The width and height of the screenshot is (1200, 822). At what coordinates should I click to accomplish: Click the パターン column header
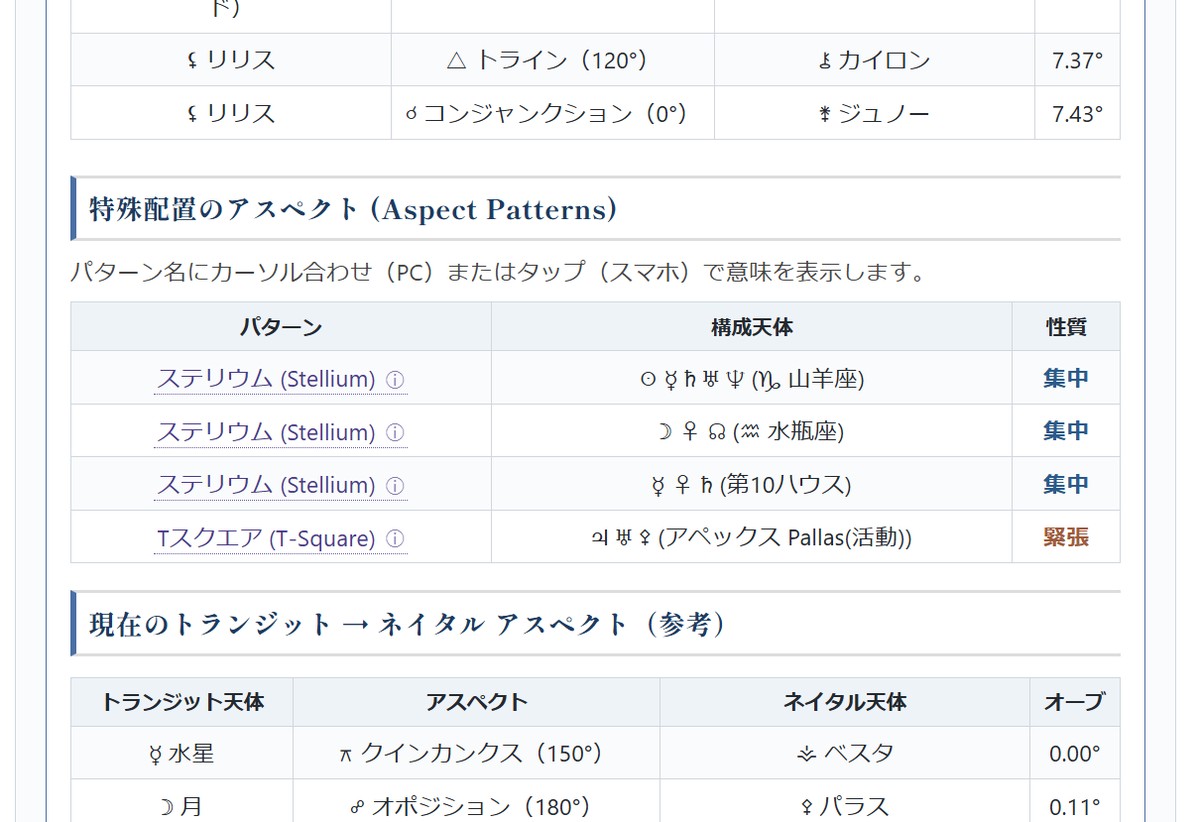pos(281,327)
